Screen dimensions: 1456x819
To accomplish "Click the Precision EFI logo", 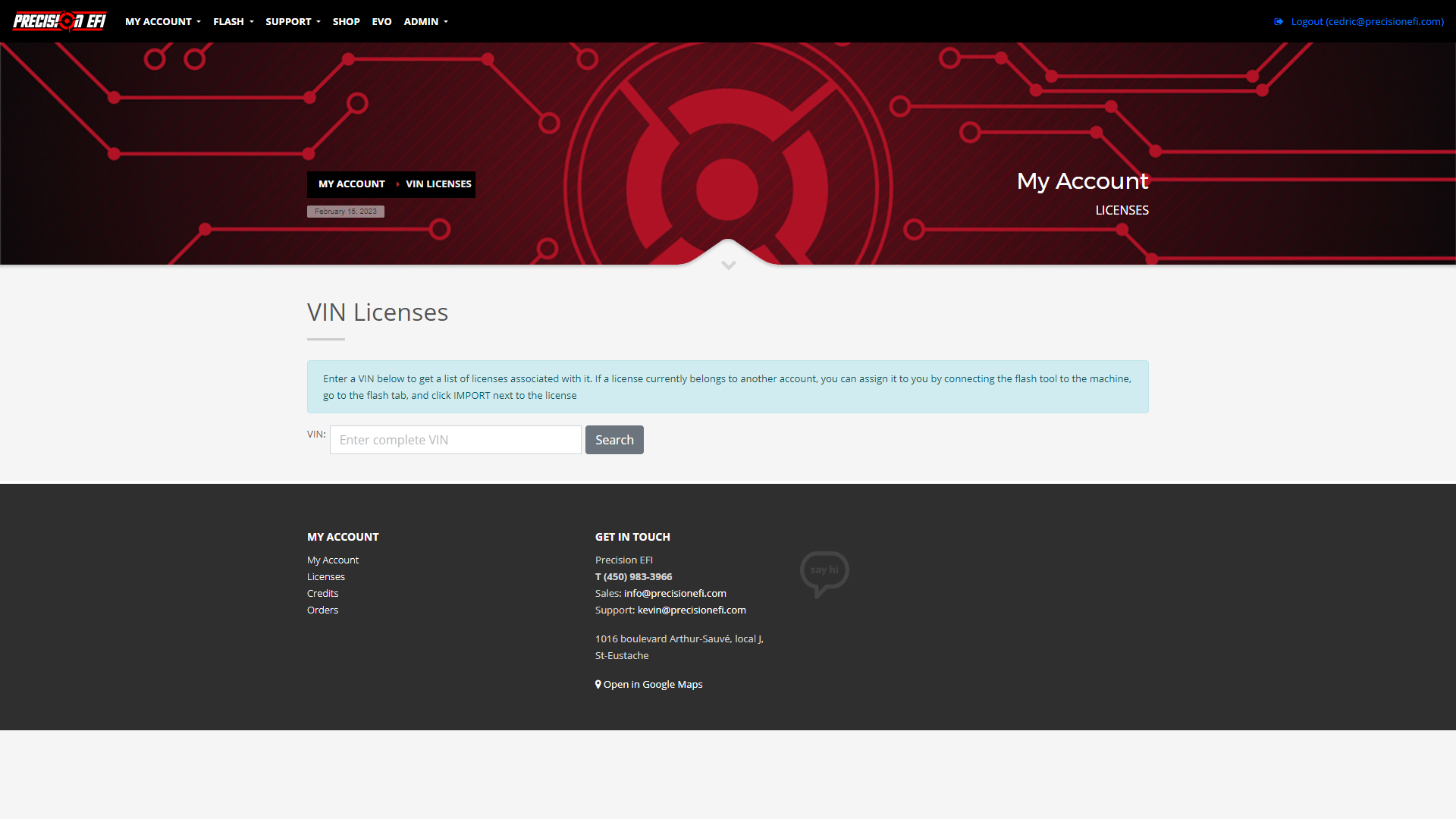I will (59, 21).
